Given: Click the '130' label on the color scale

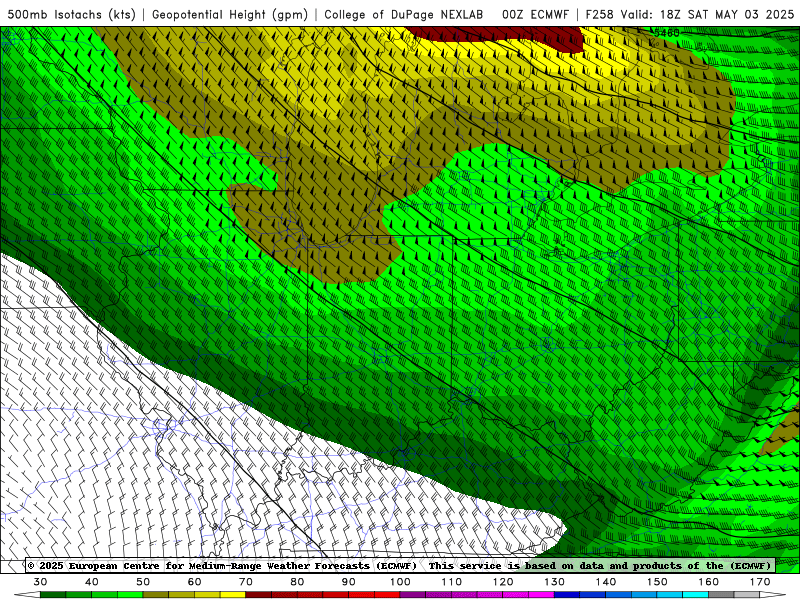Looking at the screenshot, I should 555,582.
